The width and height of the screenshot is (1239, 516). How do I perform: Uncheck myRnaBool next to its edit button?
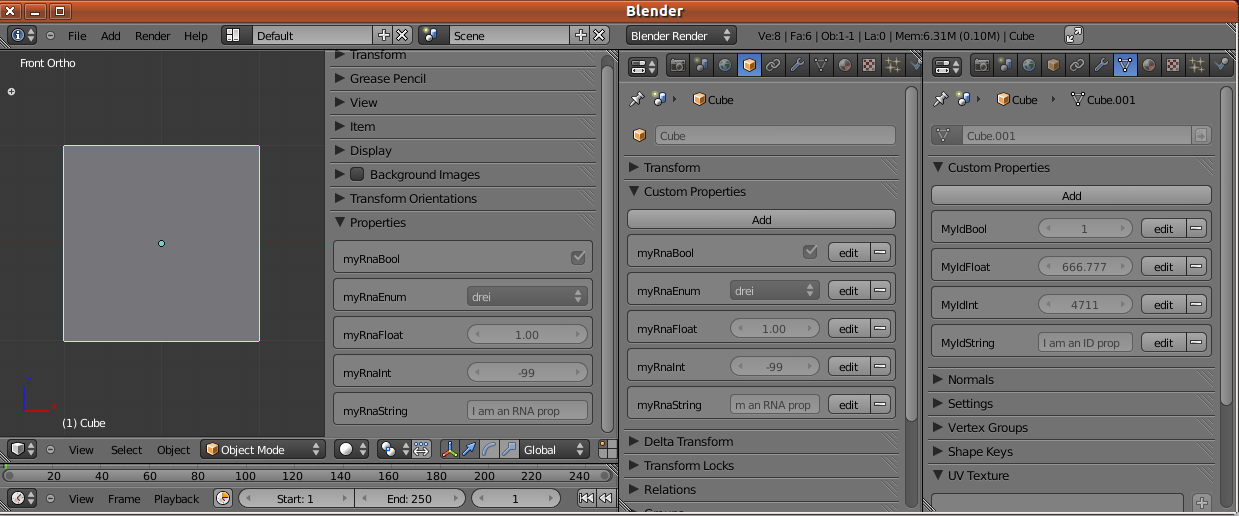(811, 252)
